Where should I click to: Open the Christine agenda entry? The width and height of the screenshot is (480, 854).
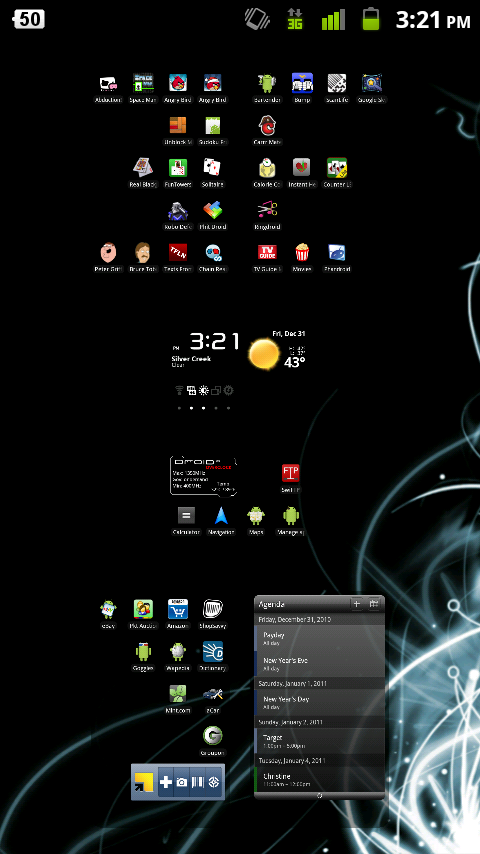point(319,780)
